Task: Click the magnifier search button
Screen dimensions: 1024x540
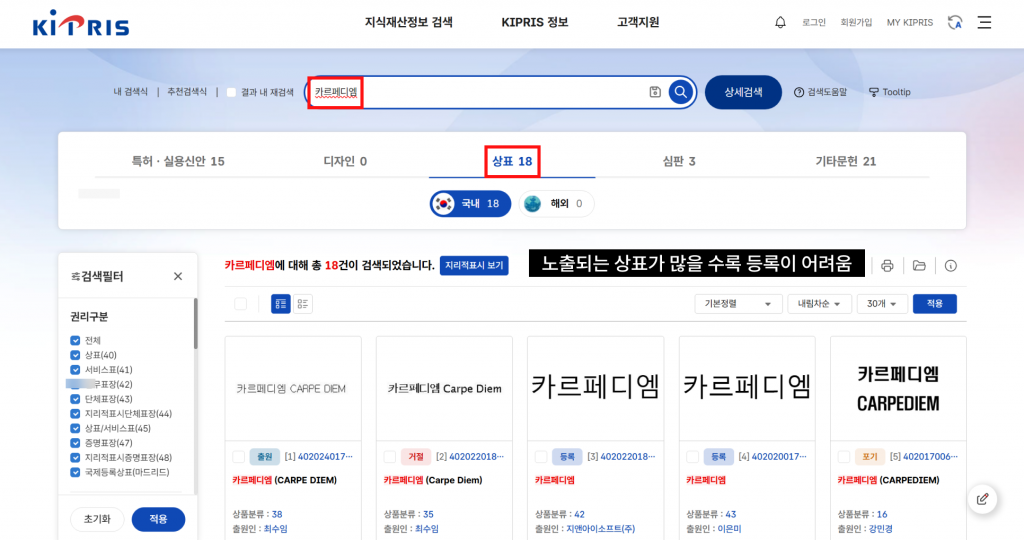Action: coord(680,92)
